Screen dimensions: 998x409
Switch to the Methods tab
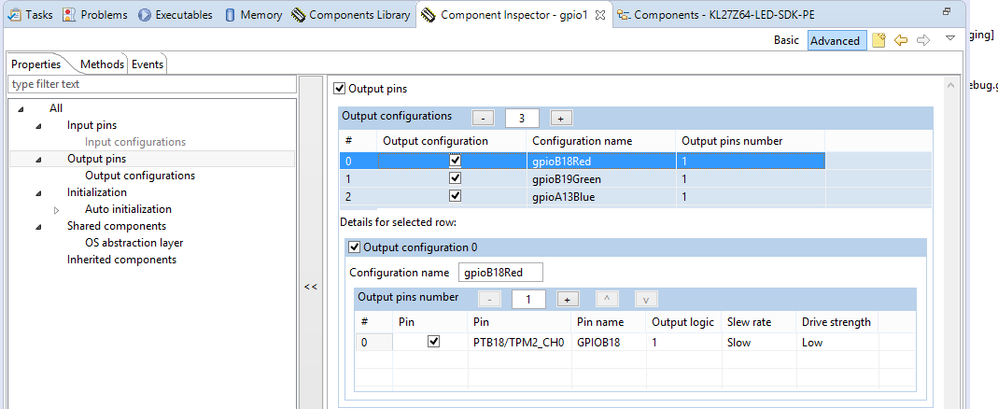101,64
